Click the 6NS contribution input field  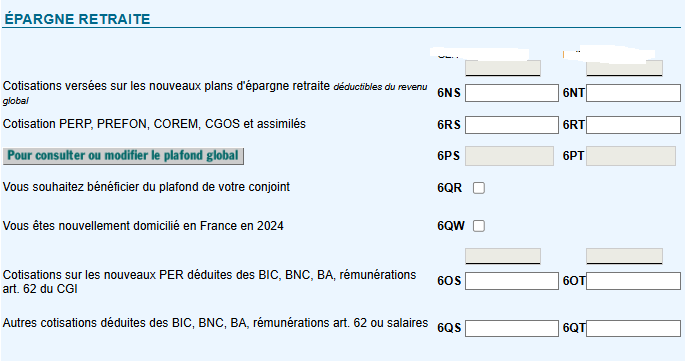coord(512,93)
